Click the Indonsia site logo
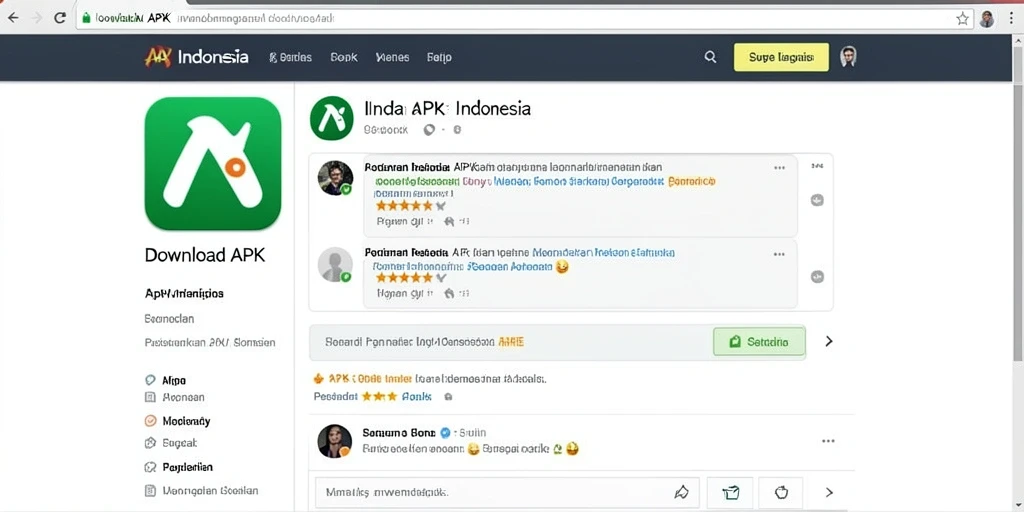Image resolution: width=1024 pixels, height=512 pixels. (x=197, y=57)
